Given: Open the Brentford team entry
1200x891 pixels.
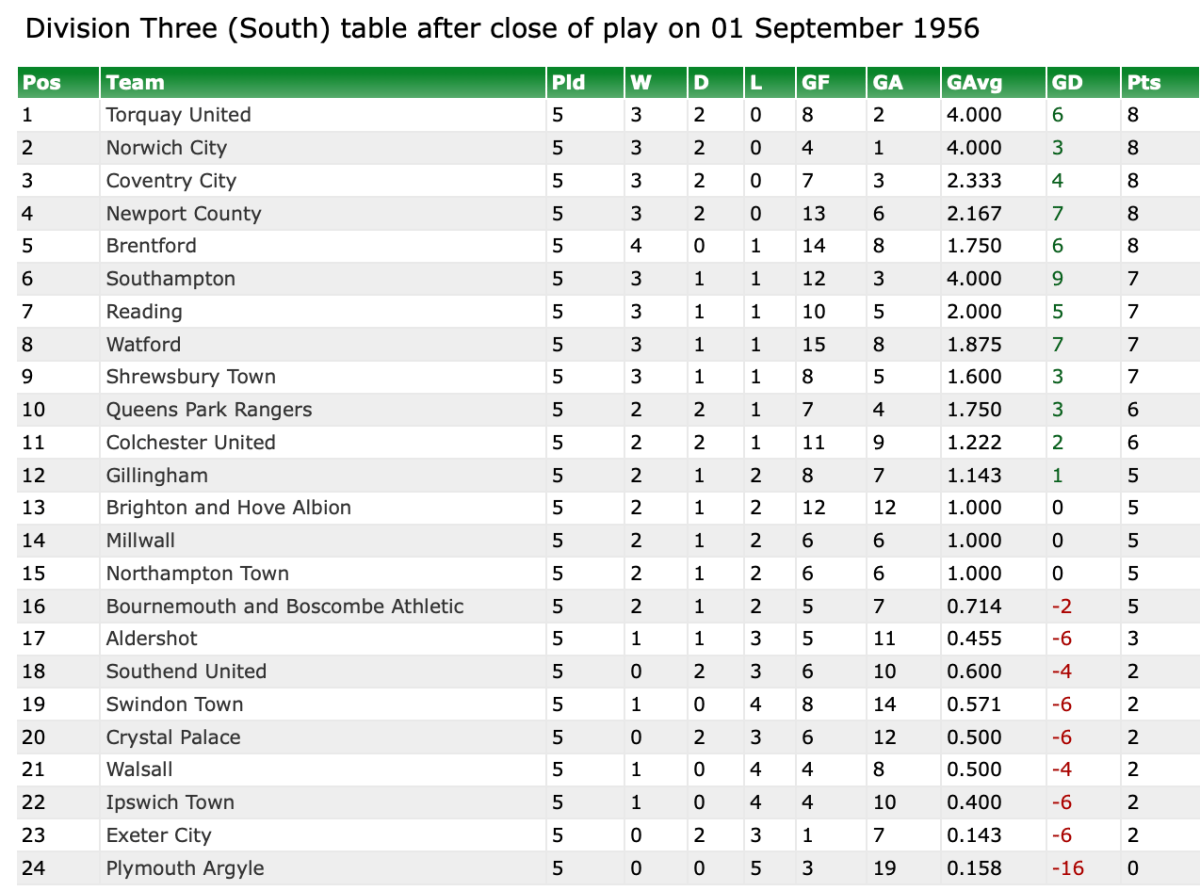Looking at the screenshot, I should coord(151,246).
